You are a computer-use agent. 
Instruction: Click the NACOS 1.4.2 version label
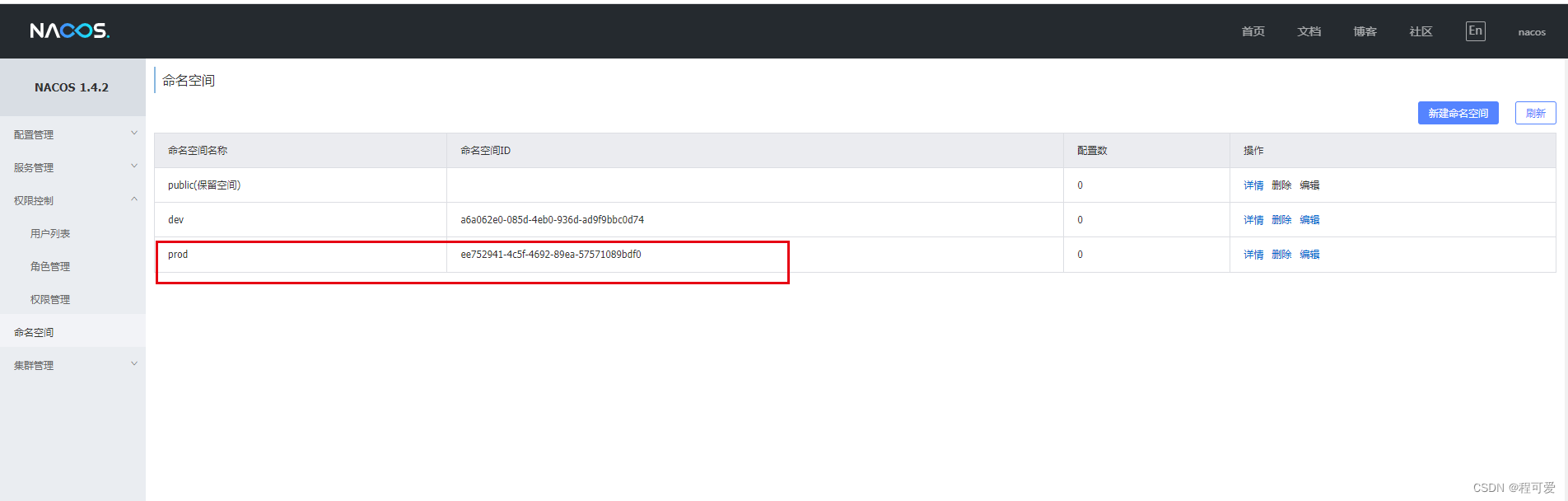[x=72, y=87]
